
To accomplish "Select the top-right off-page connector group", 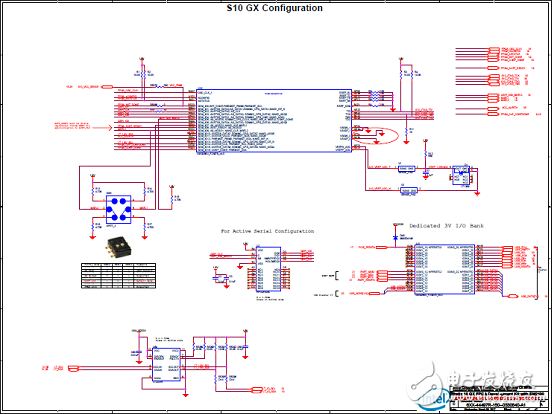I will point(498,81).
